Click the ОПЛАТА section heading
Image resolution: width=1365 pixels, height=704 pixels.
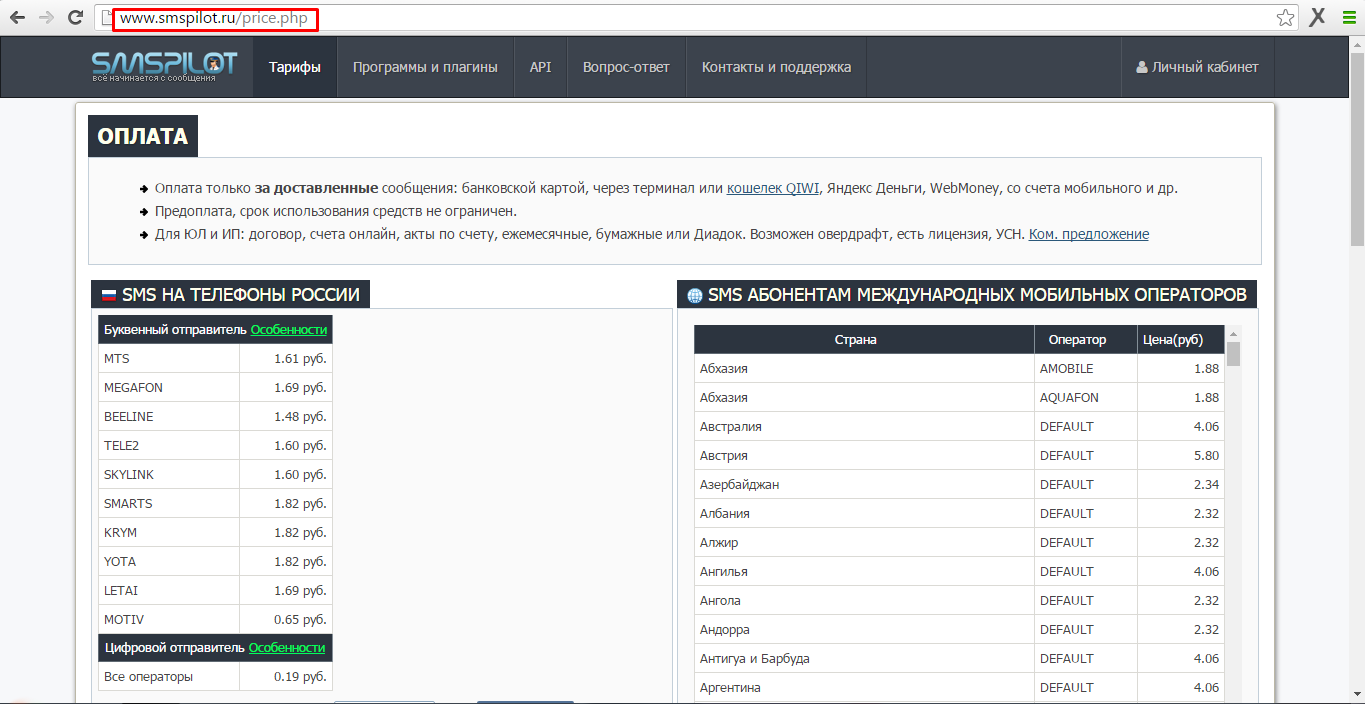(x=143, y=137)
